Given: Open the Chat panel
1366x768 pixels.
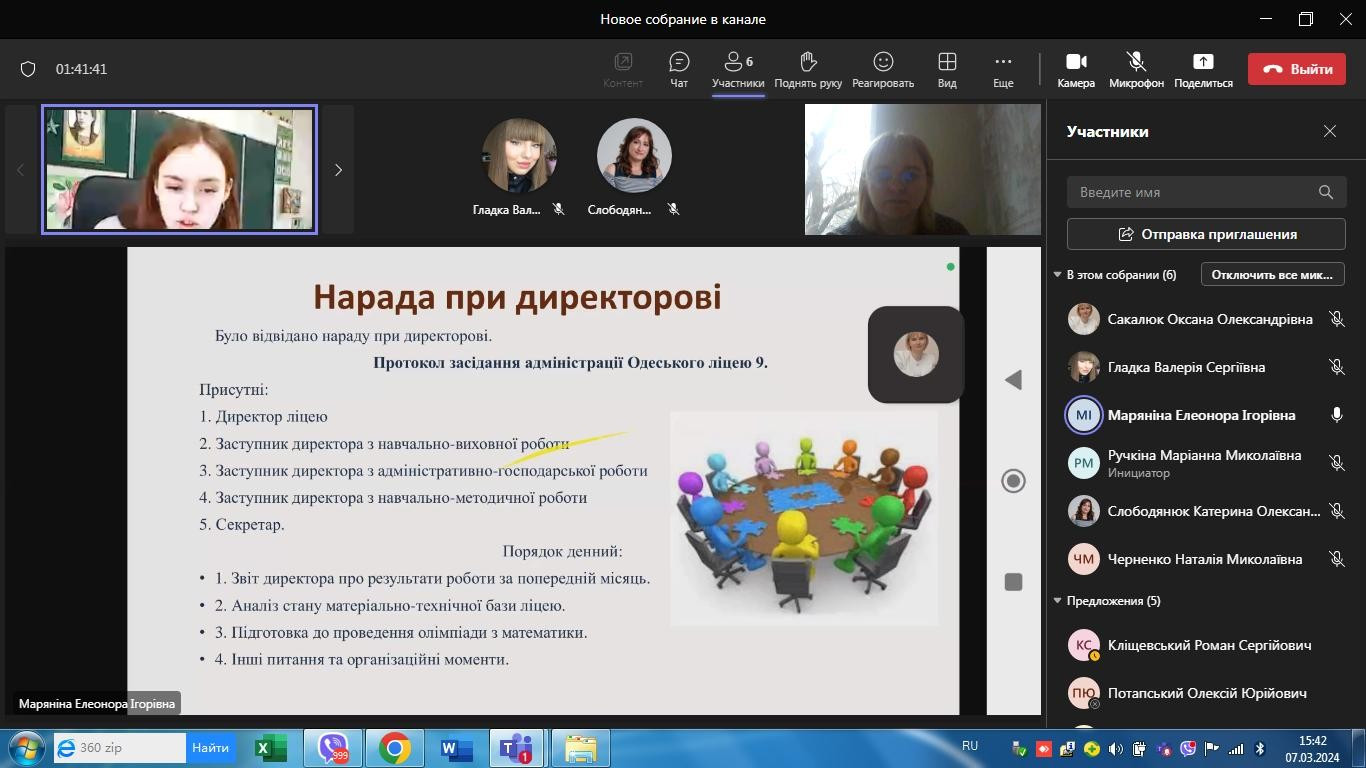Looking at the screenshot, I should 679,69.
